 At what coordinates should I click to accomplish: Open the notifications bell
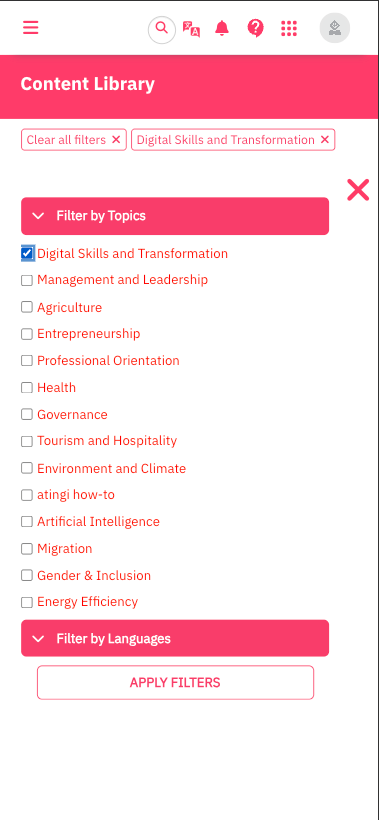[x=222, y=28]
